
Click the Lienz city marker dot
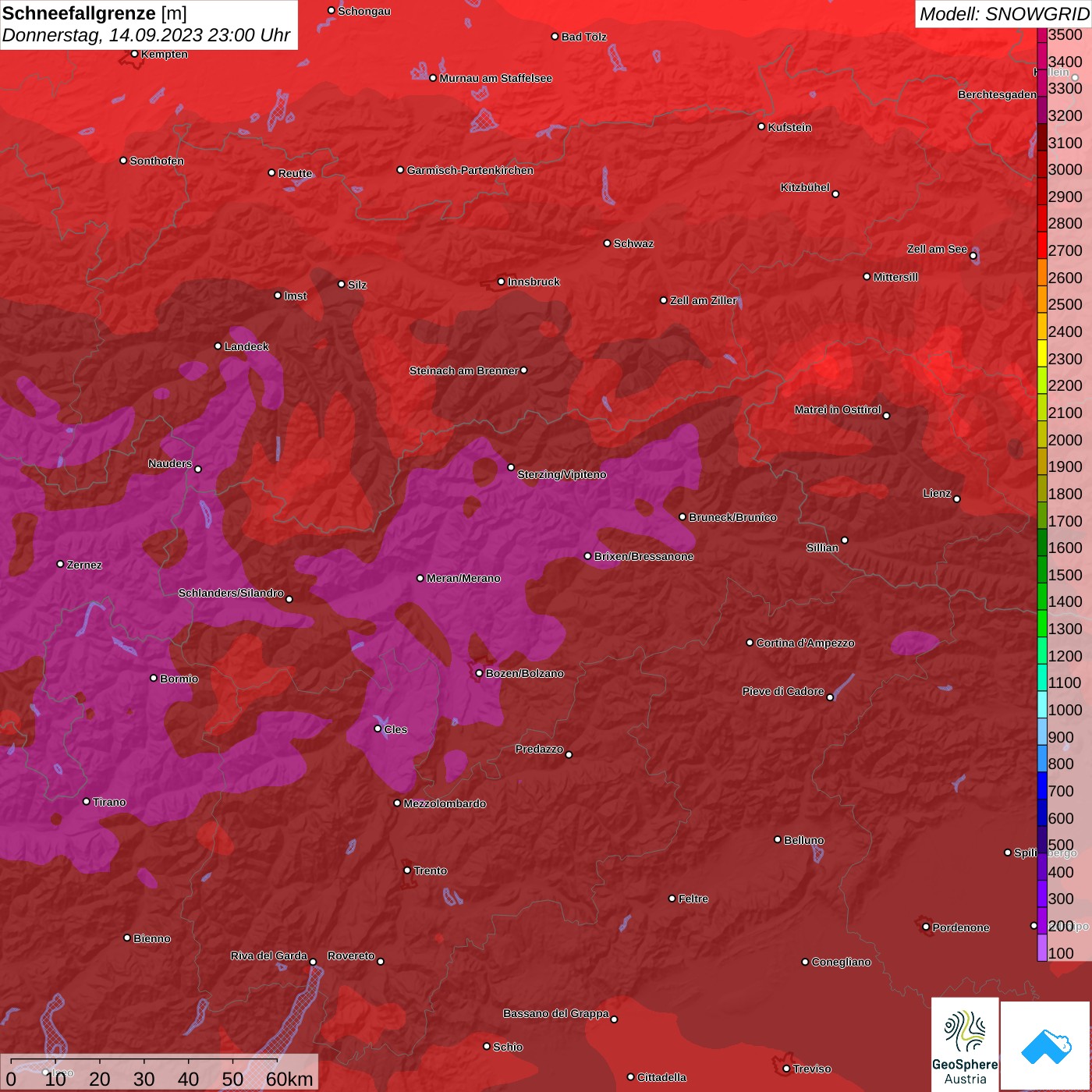click(x=957, y=499)
